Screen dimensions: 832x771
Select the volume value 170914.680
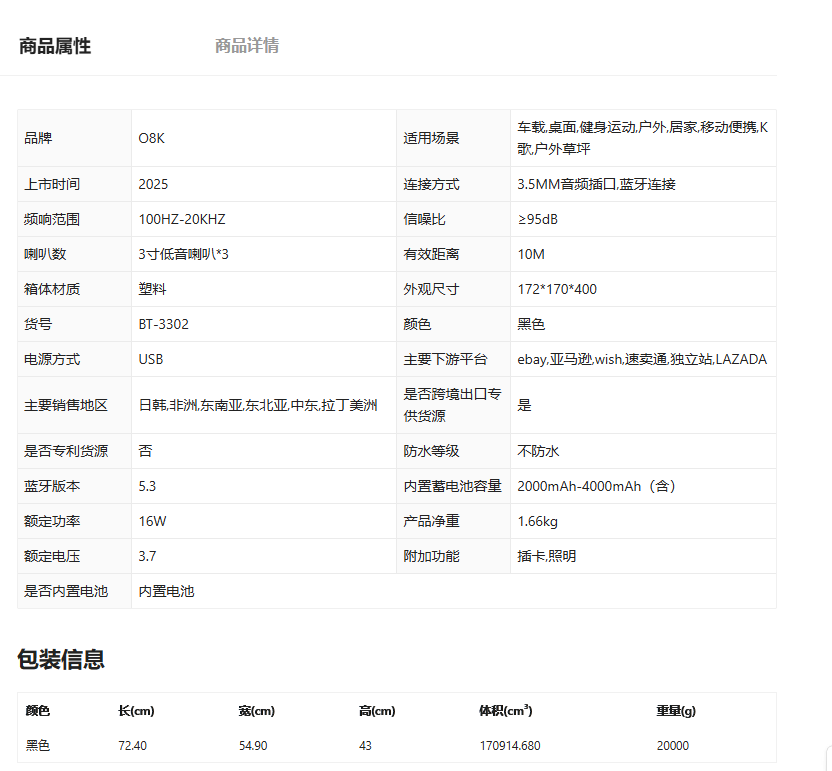(x=510, y=746)
